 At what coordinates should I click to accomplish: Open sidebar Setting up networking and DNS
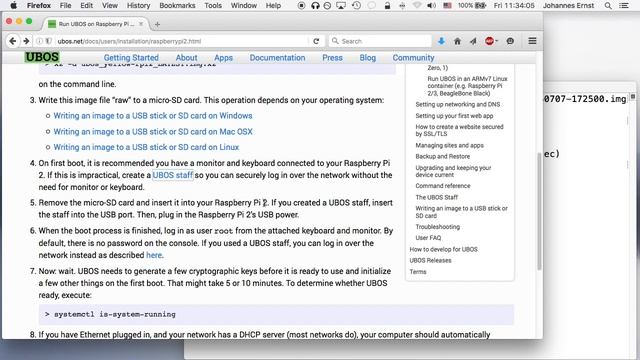tap(458, 104)
